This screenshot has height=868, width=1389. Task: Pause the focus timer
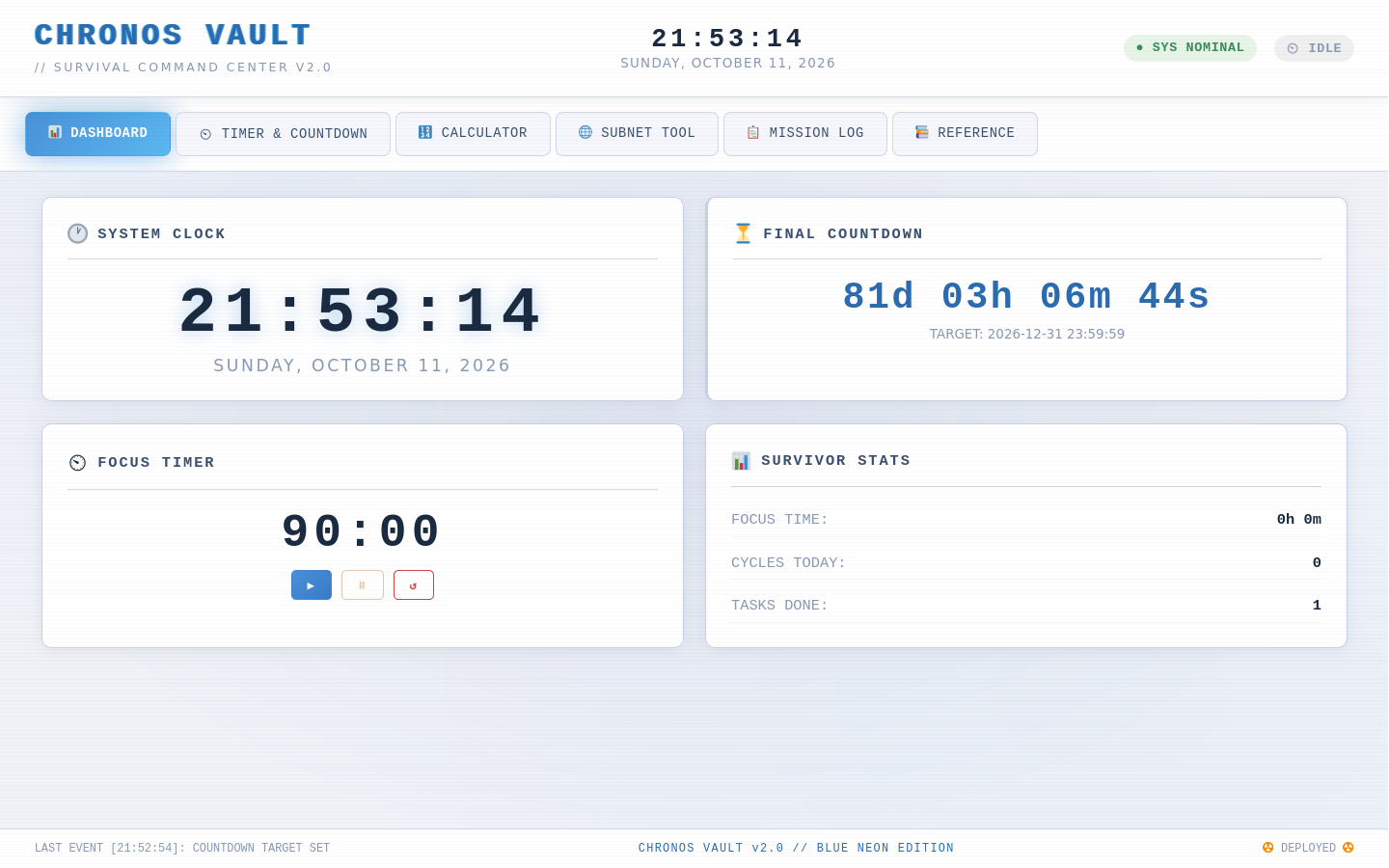tap(363, 585)
